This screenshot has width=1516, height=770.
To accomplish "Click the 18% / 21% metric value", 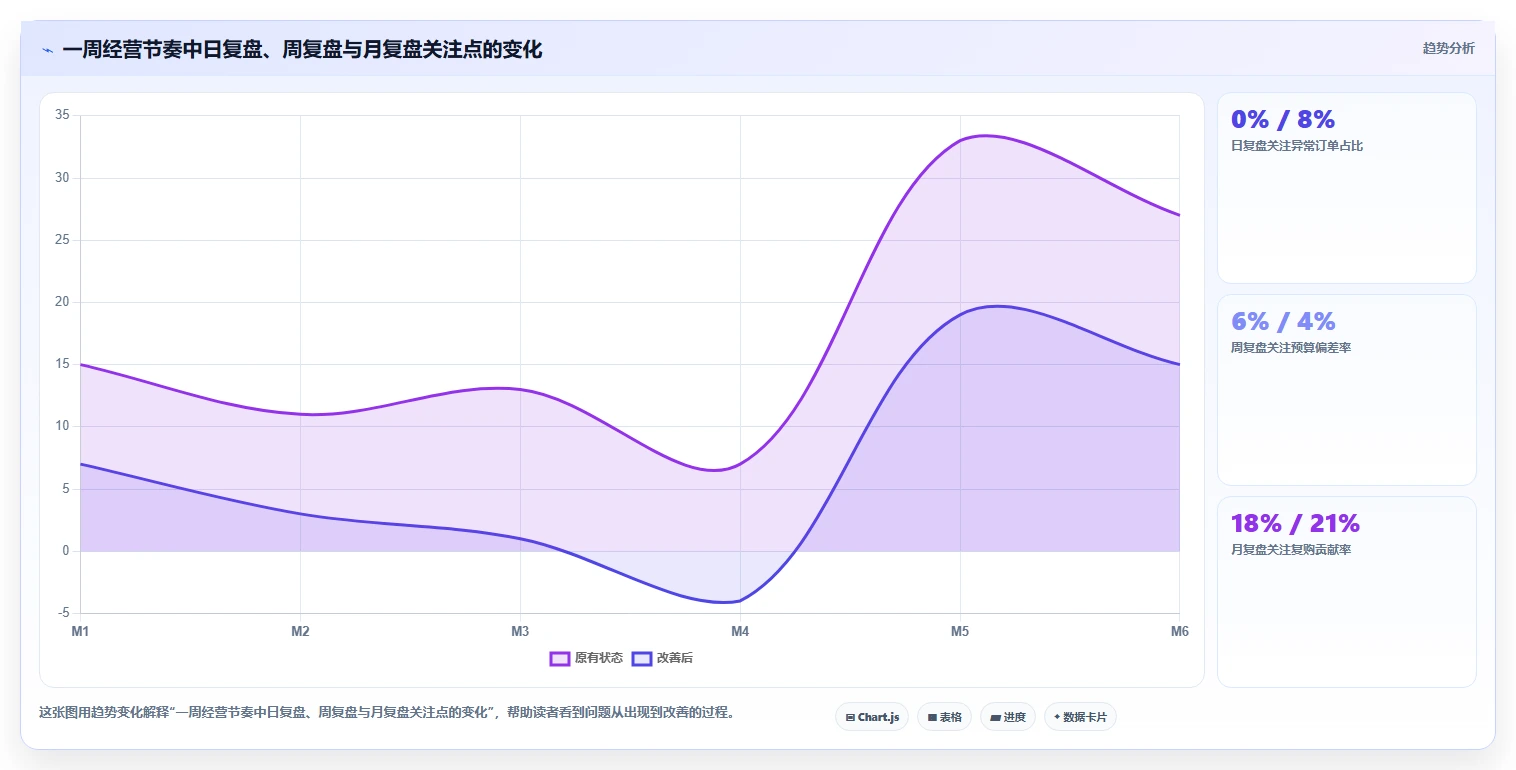I will pos(1295,523).
